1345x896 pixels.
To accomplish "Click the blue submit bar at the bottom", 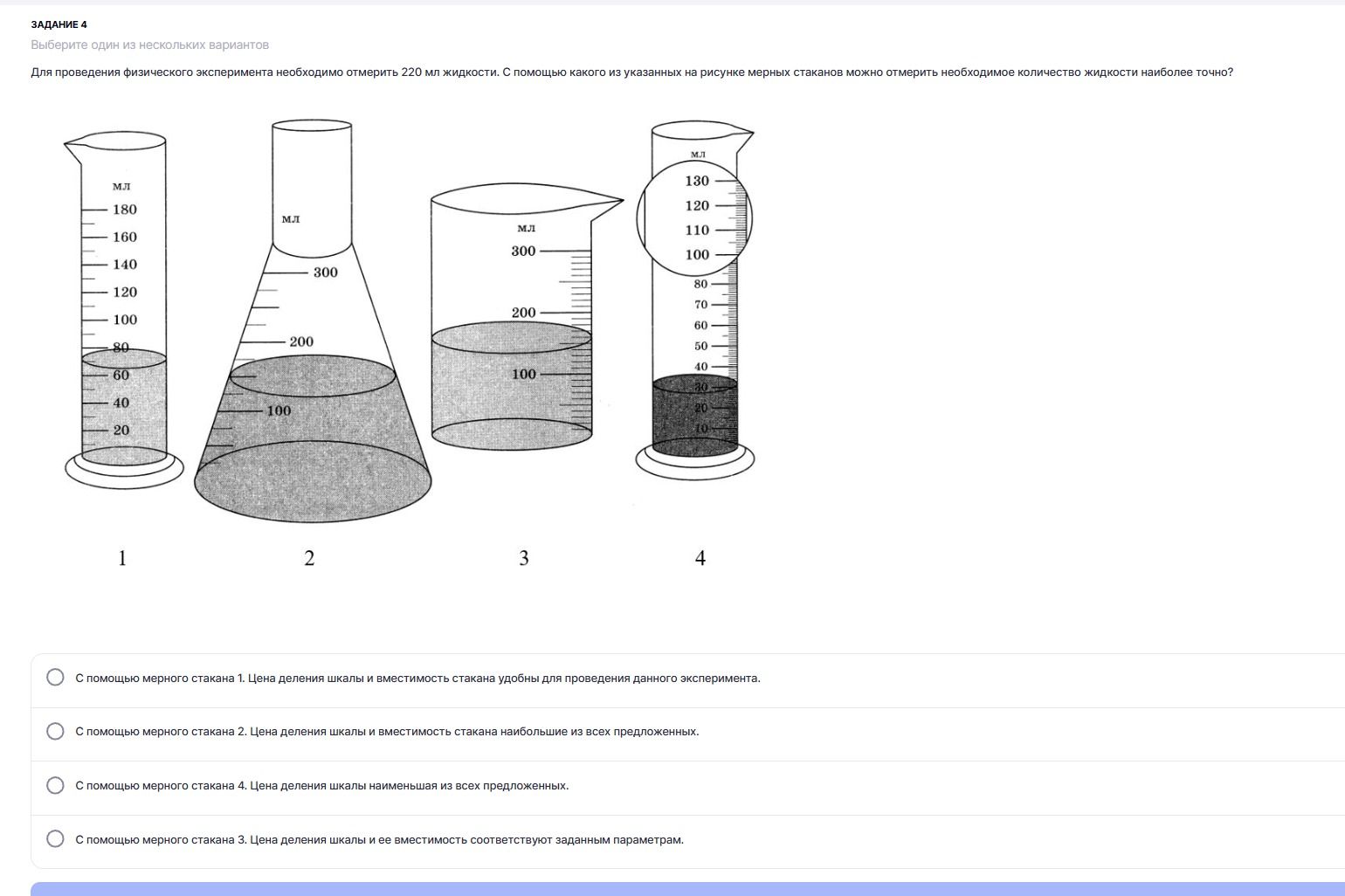I will point(687,889).
